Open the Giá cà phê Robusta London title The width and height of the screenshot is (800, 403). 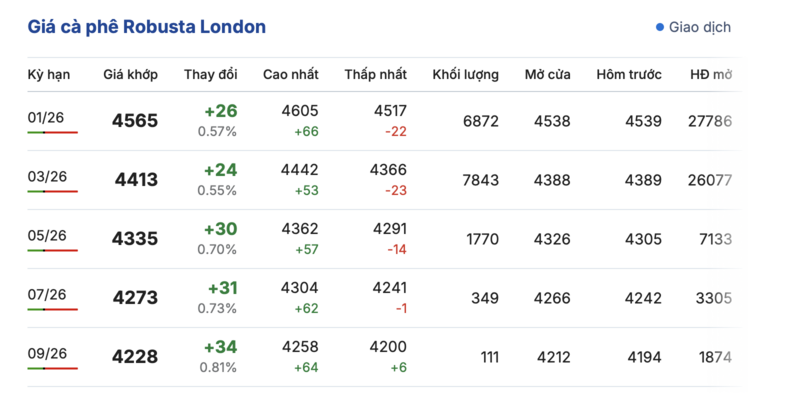146,27
